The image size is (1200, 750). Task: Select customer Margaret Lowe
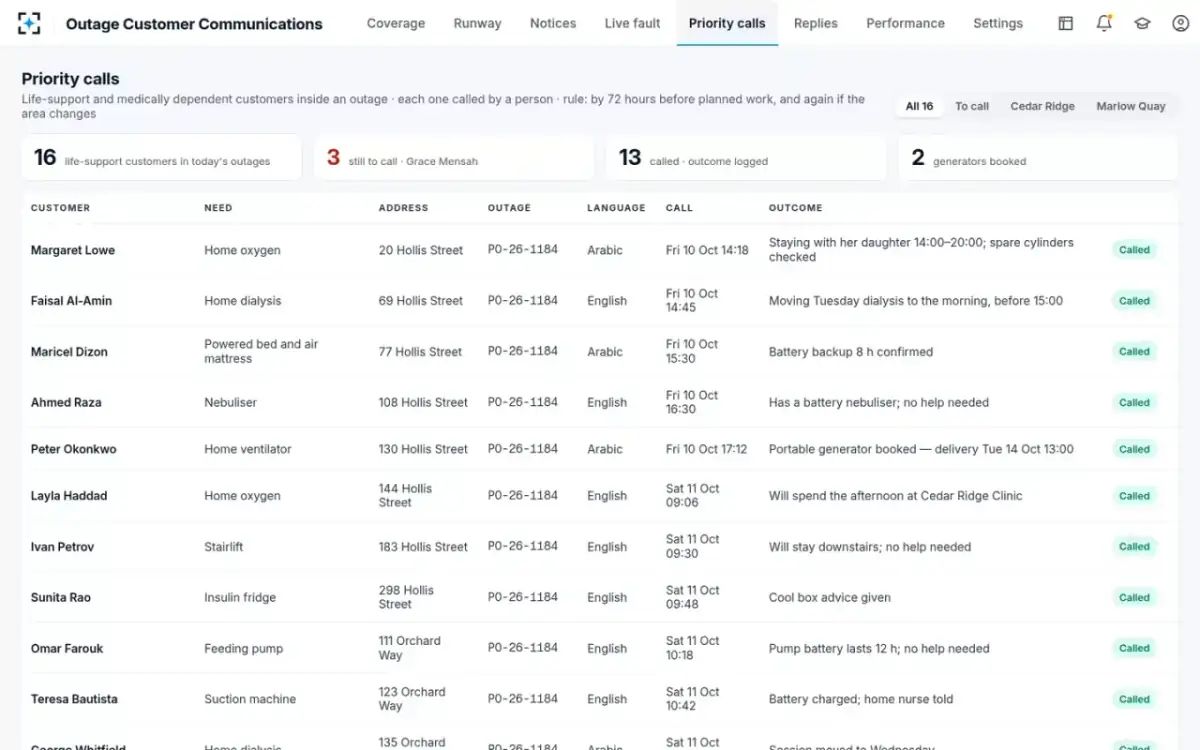coord(73,250)
